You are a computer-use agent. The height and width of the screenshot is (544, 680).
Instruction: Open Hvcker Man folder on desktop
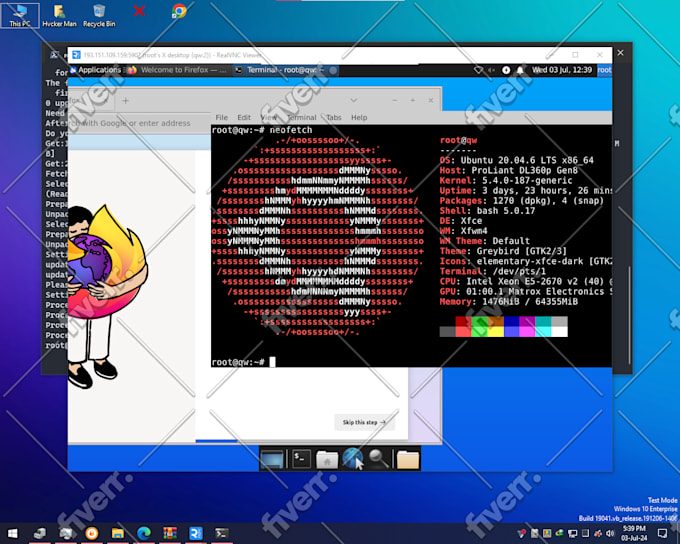(x=59, y=16)
